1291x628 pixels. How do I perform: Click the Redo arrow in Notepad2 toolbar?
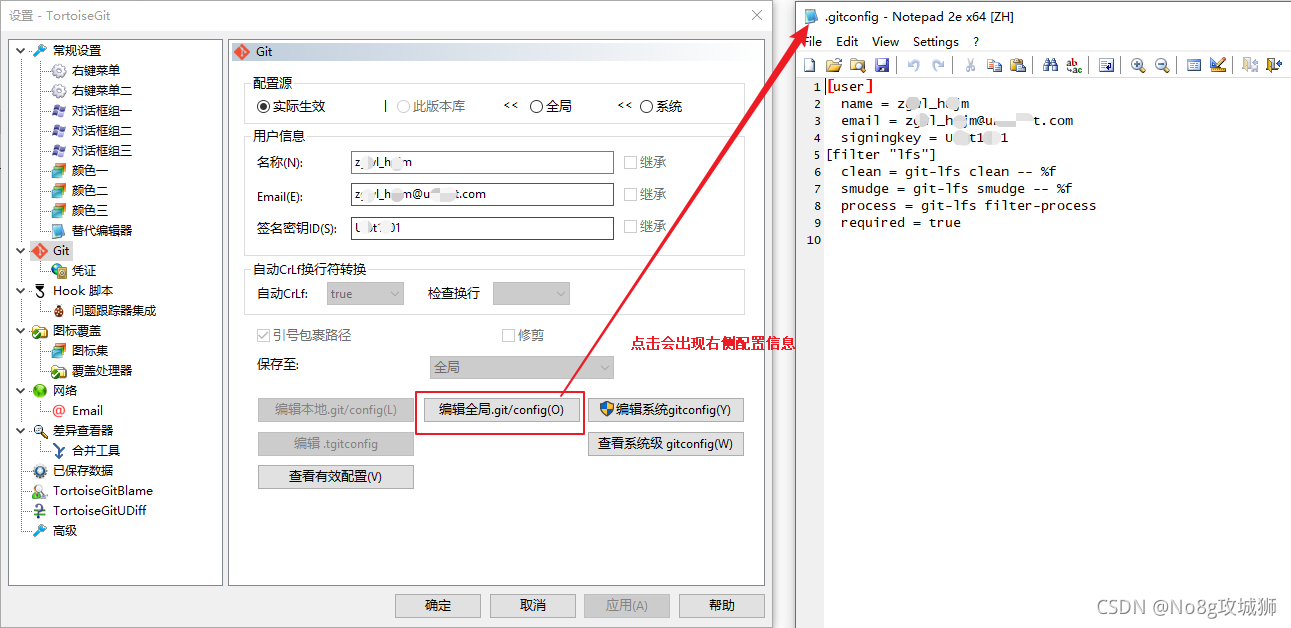pos(938,65)
